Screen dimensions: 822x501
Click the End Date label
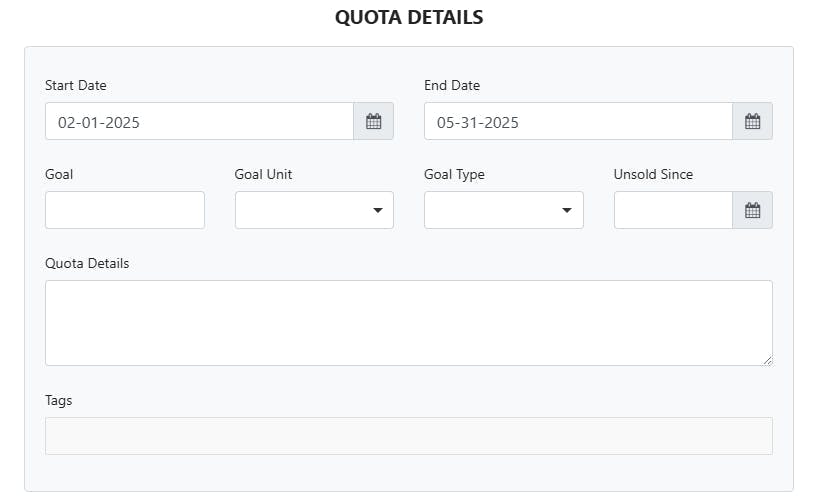(x=452, y=86)
